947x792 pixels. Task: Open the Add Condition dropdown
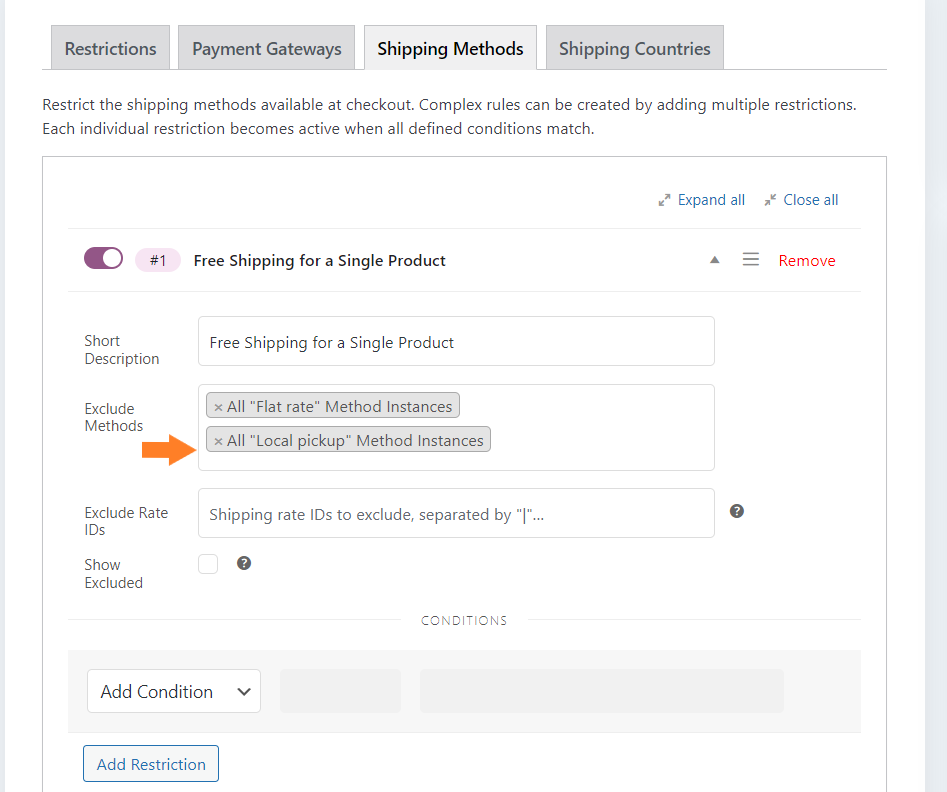[x=174, y=691]
